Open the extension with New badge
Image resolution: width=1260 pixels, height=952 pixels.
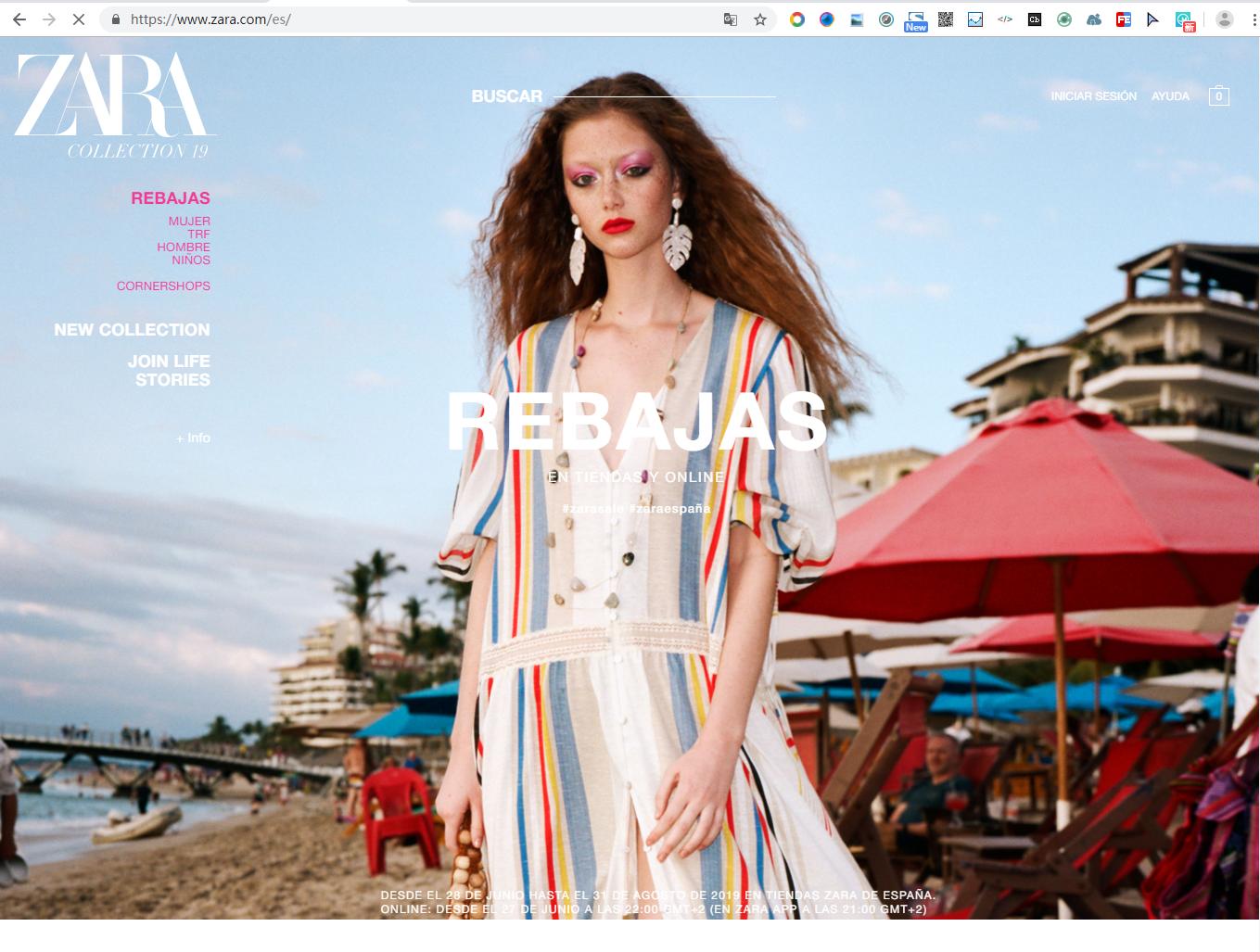pos(916,20)
